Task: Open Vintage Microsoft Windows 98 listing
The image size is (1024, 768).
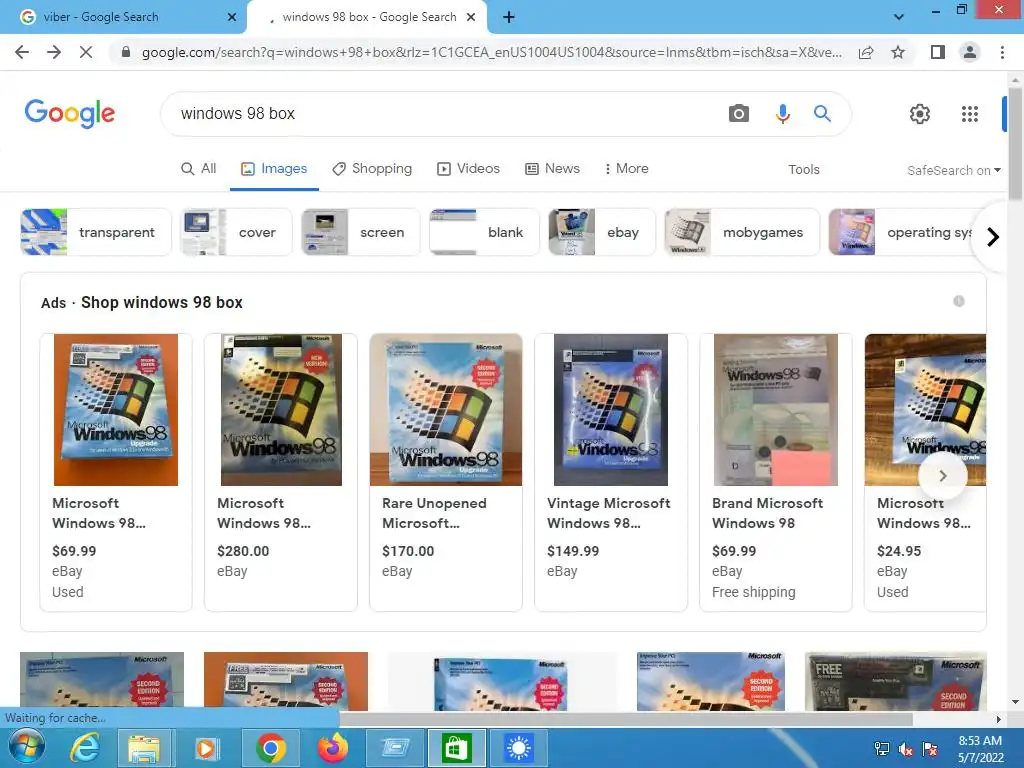Action: pos(611,472)
